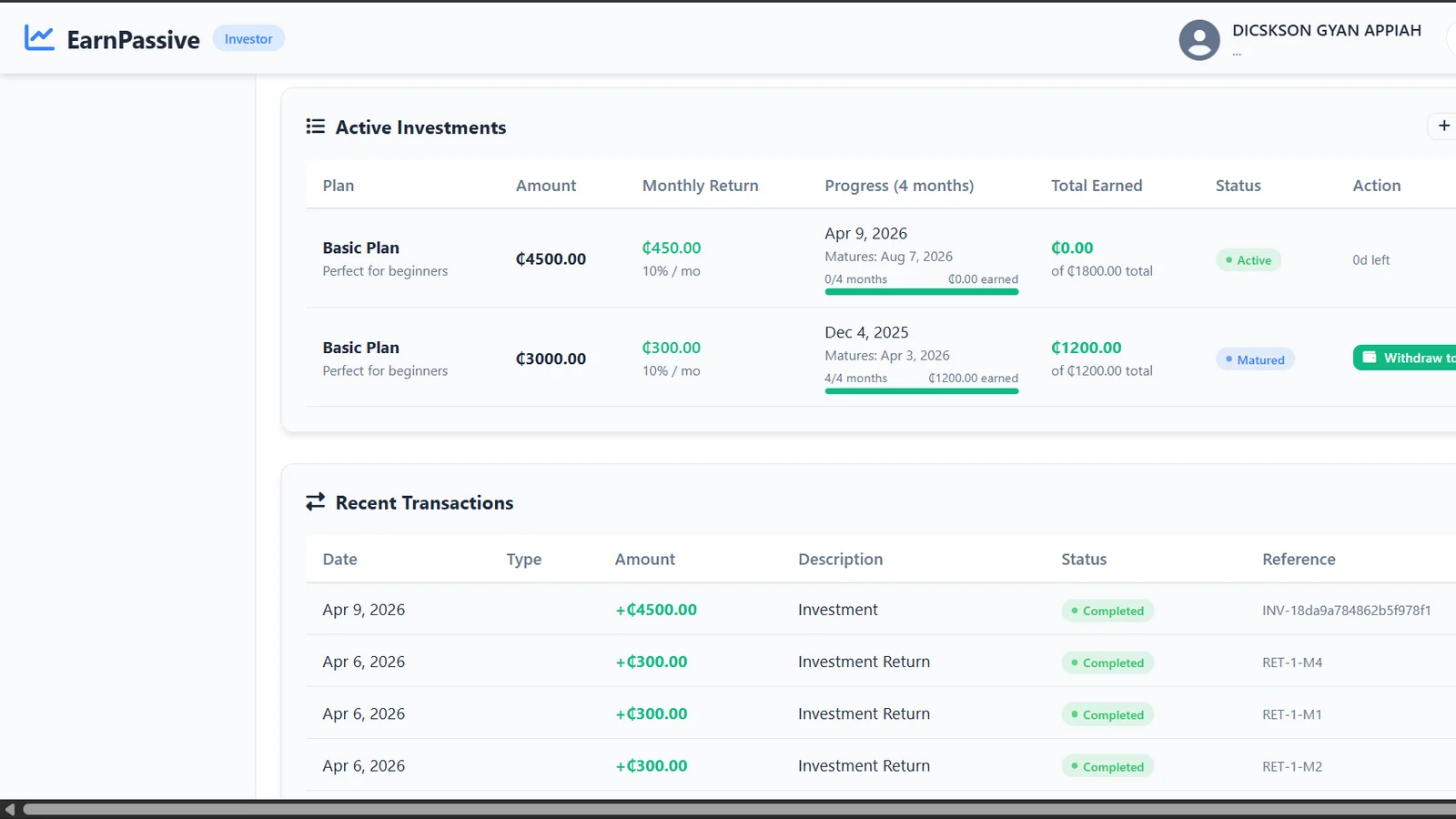
Task: Click the RET-1-M4 reference
Action: tap(1292, 662)
